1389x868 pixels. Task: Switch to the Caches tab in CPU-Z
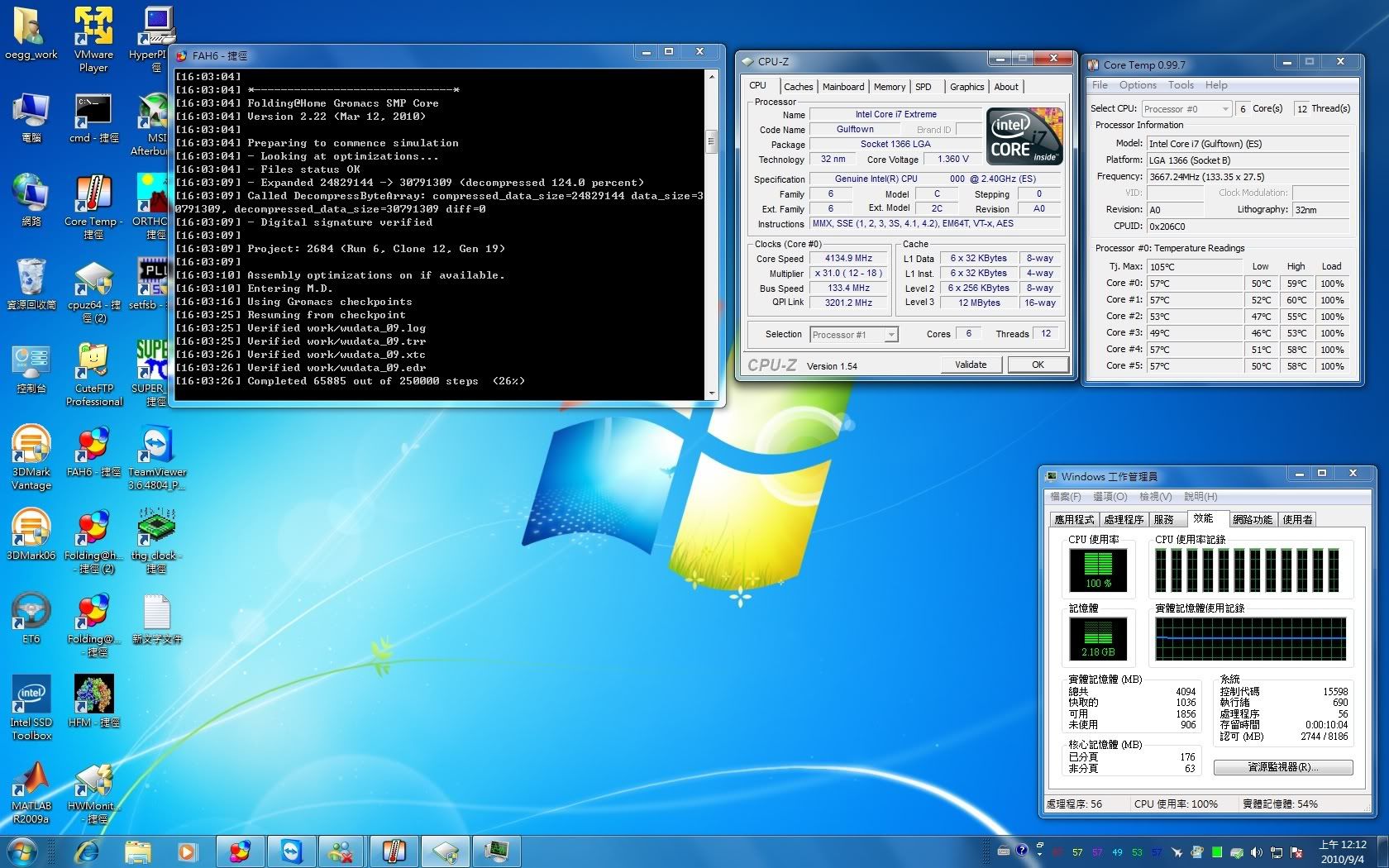point(798,87)
